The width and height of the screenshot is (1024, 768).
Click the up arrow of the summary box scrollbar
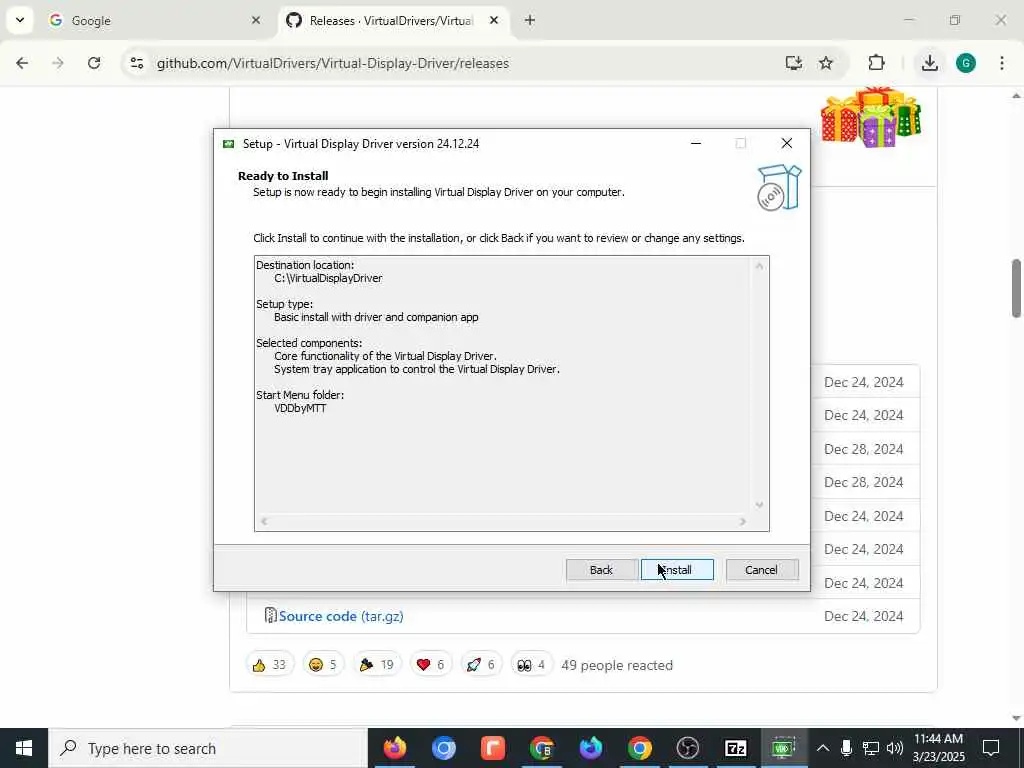coord(760,266)
